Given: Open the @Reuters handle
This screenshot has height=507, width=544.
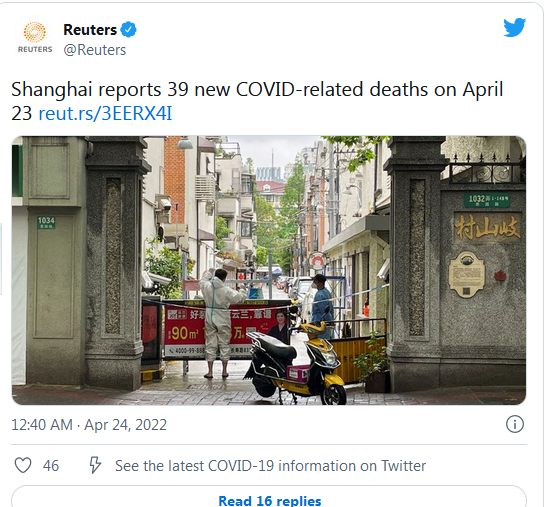Looking at the screenshot, I should (x=95, y=50).
